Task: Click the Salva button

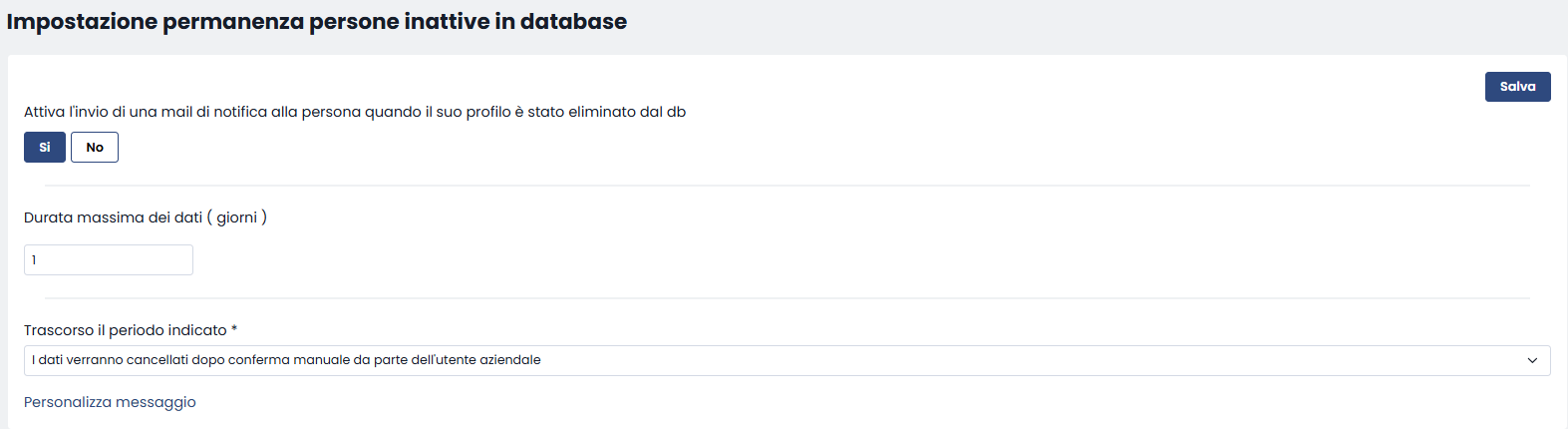Action: pyautogui.click(x=1517, y=87)
